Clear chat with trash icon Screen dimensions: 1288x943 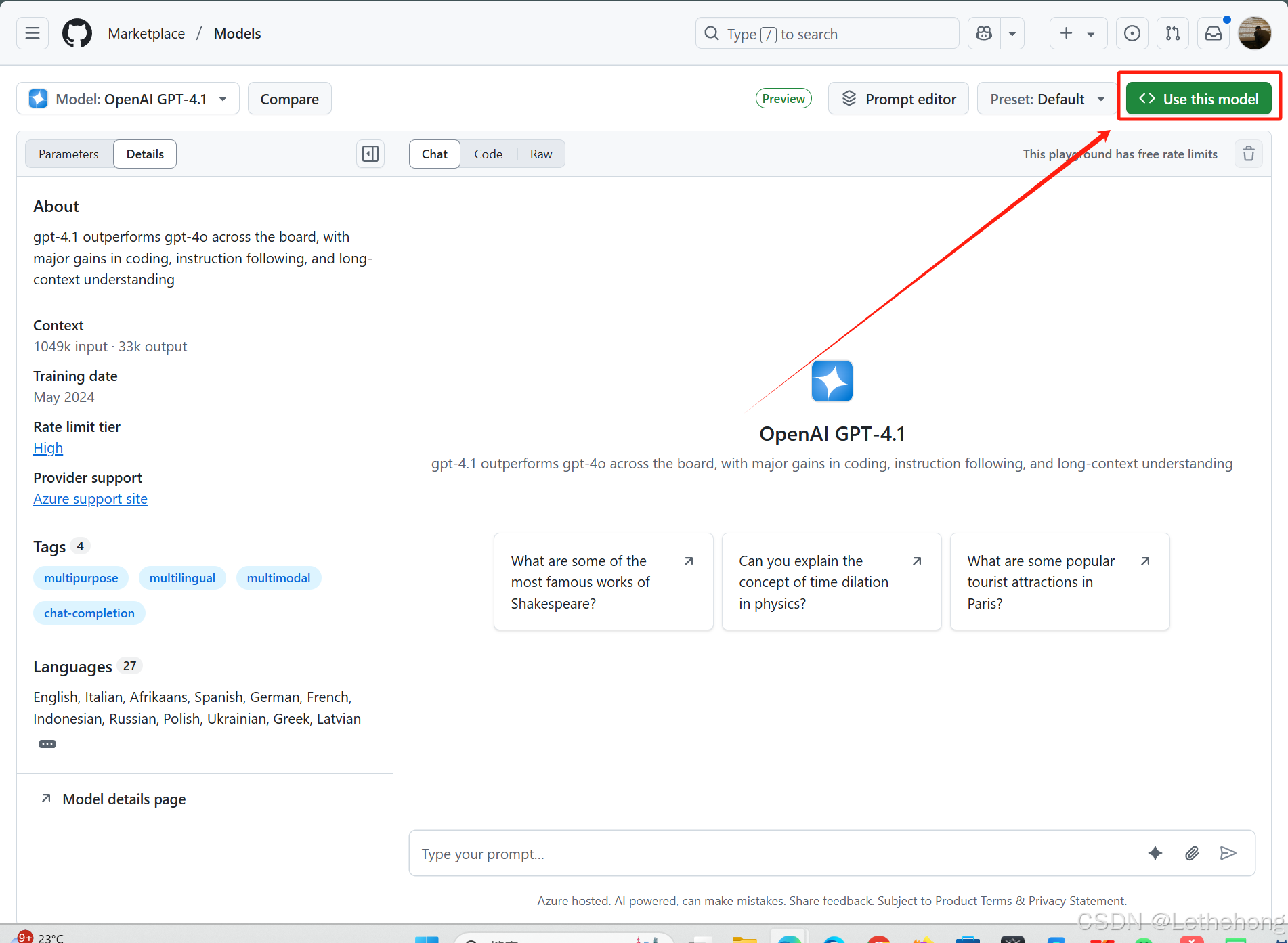coord(1249,154)
